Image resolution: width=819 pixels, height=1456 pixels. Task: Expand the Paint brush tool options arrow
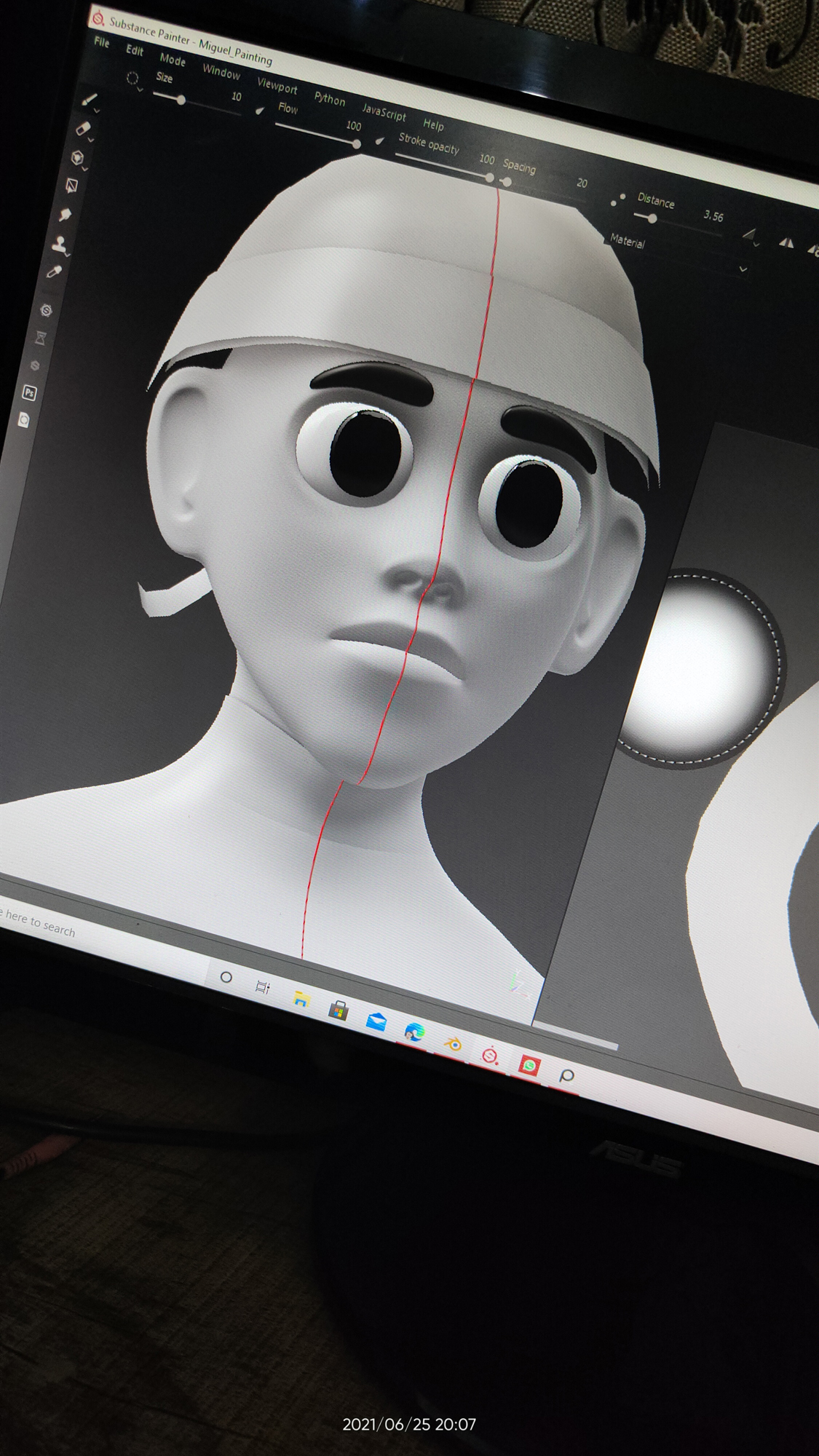tap(97, 111)
